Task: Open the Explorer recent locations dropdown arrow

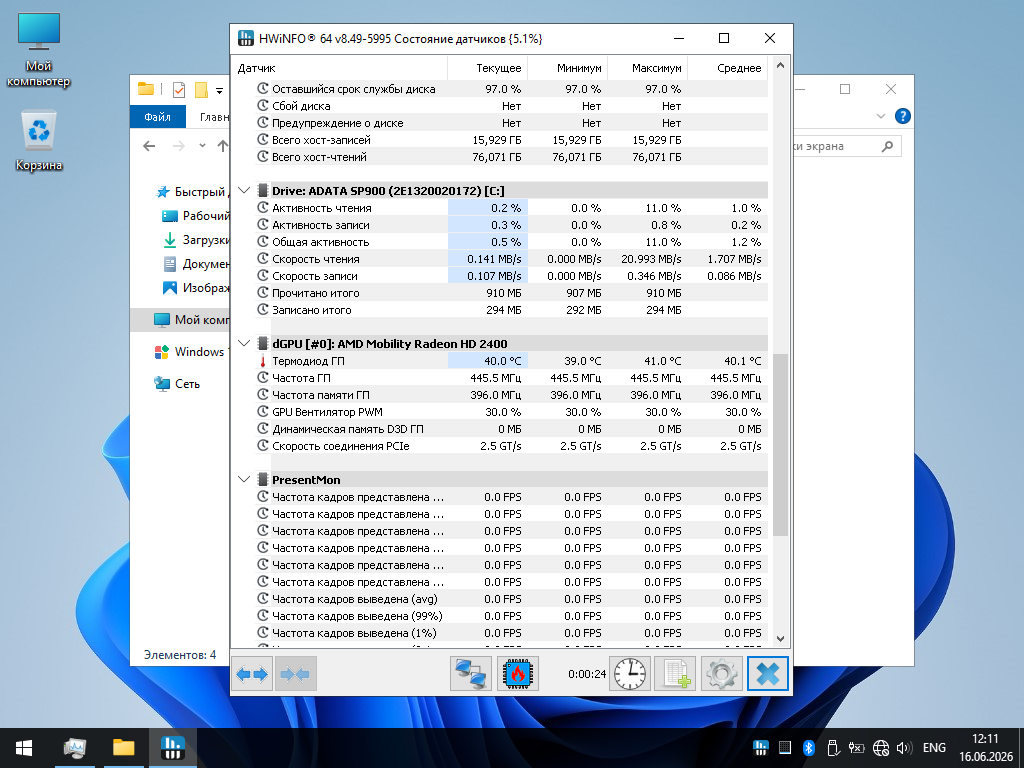Action: [x=202, y=146]
